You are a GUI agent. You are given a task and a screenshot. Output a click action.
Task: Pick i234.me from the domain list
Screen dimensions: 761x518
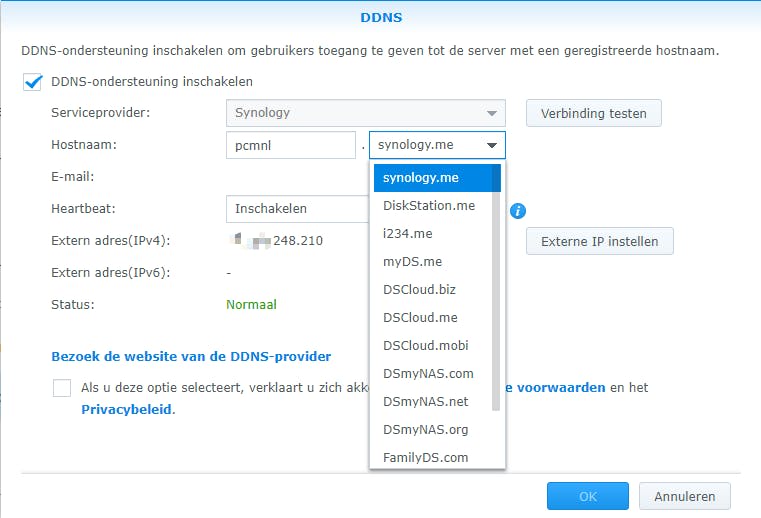pos(408,234)
